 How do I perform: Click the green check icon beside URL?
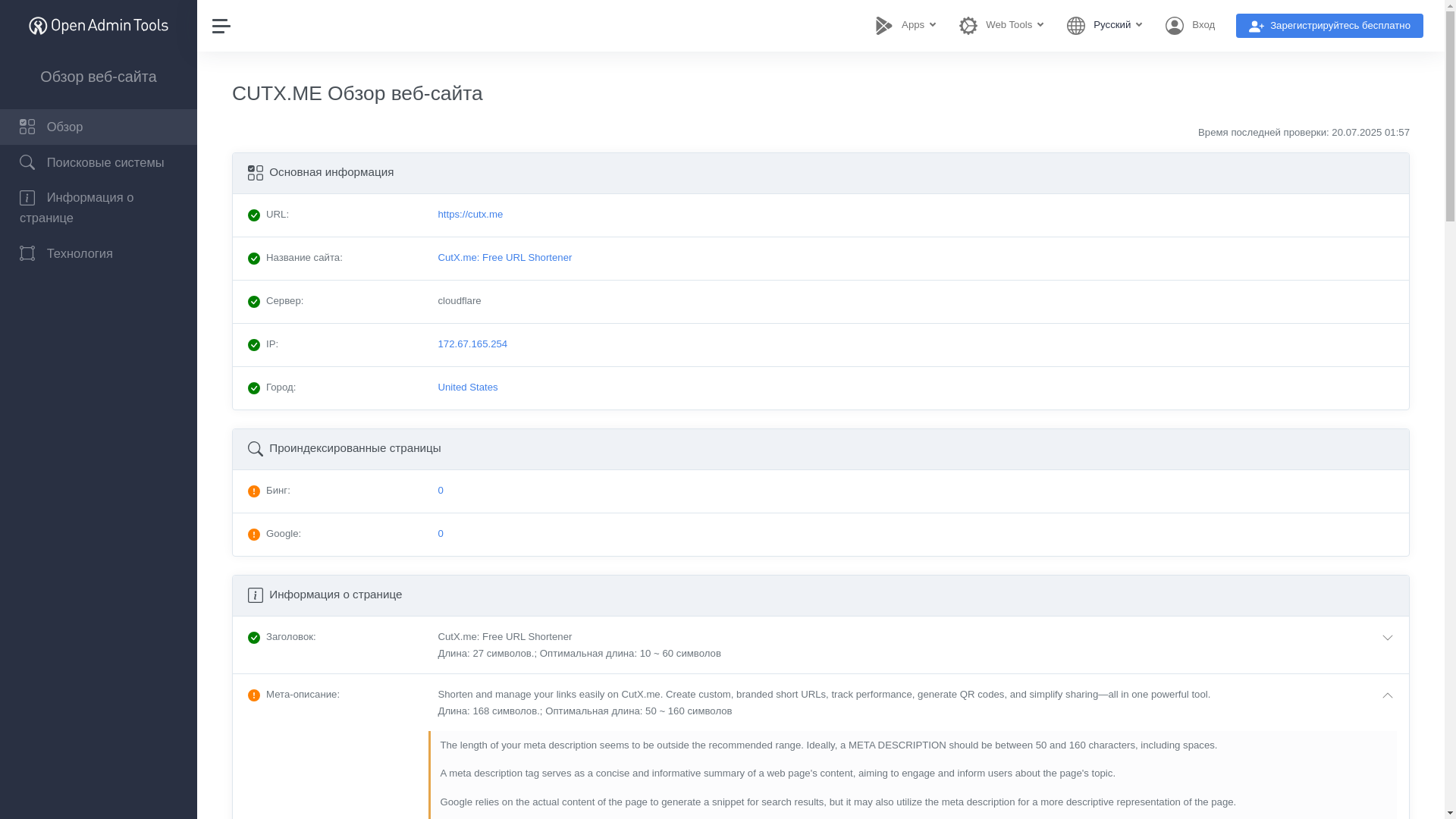coord(254,215)
